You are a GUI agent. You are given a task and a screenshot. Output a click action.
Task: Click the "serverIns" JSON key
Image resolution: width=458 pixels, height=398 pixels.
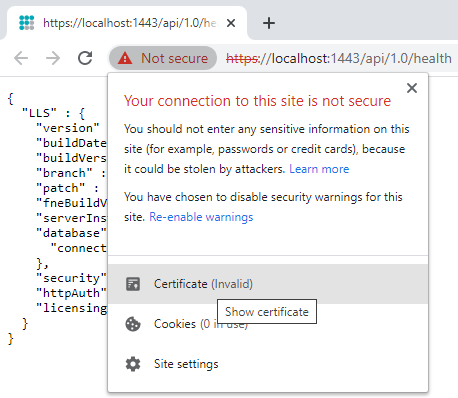coord(71,218)
